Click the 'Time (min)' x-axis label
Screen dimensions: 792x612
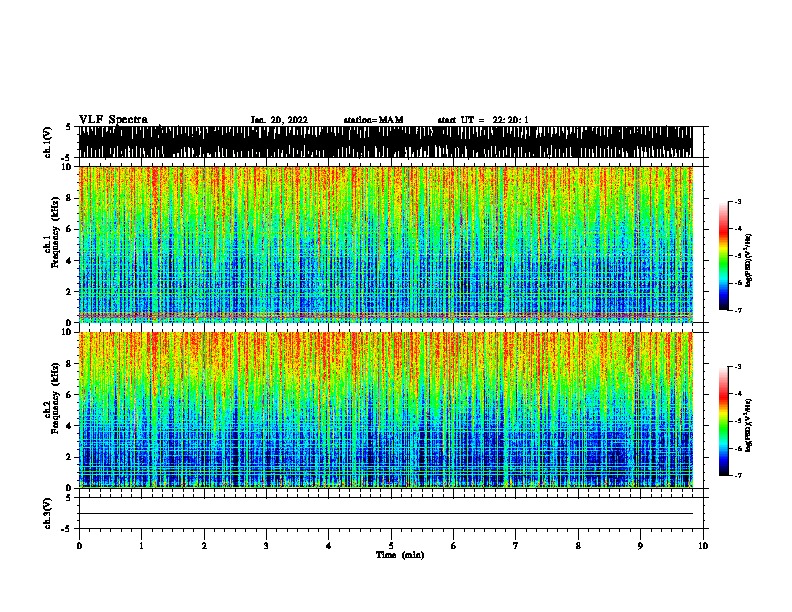(400, 555)
